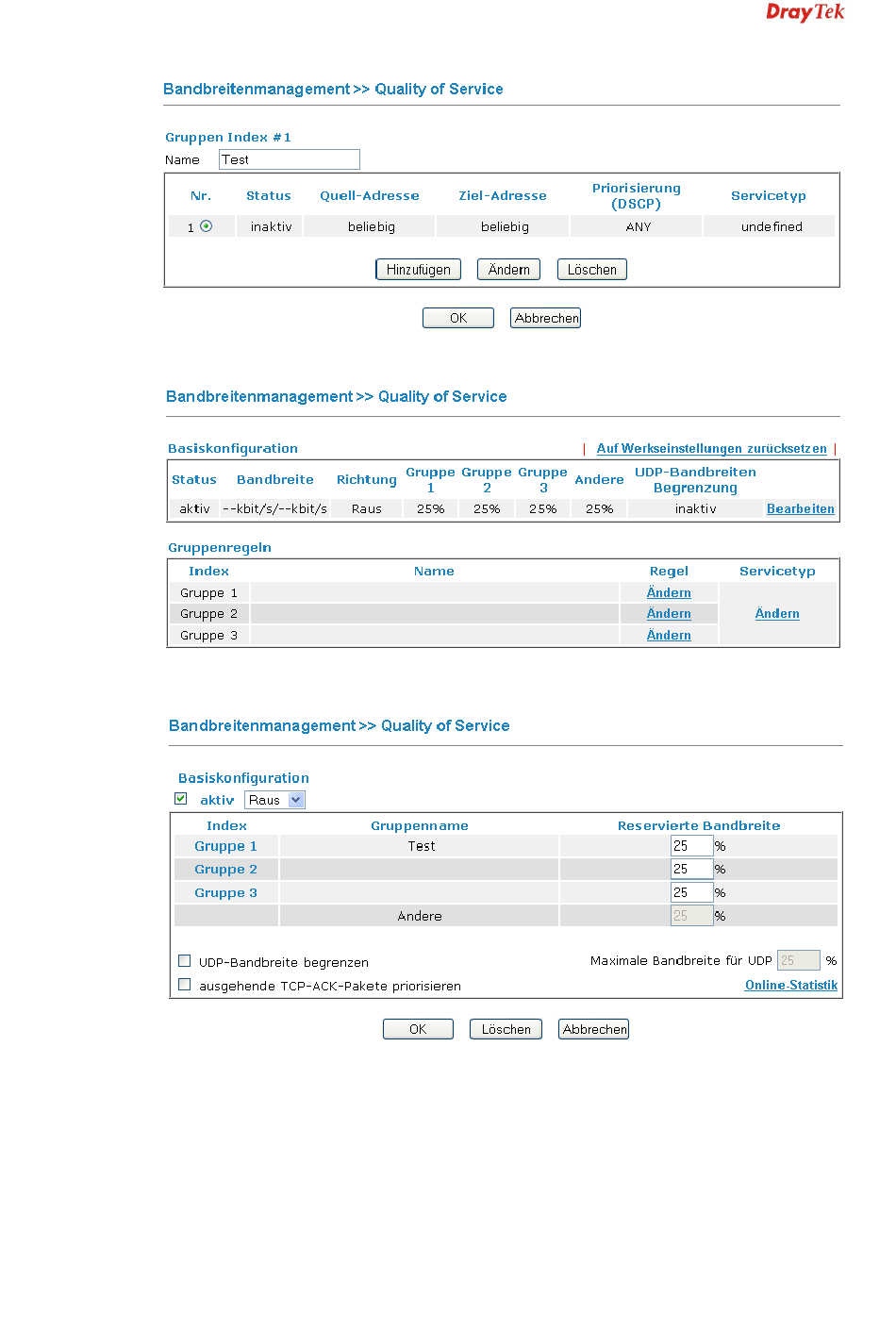Image resolution: width=896 pixels, height=1329 pixels.
Task: Open the Raus direction dropdown
Action: tap(274, 800)
